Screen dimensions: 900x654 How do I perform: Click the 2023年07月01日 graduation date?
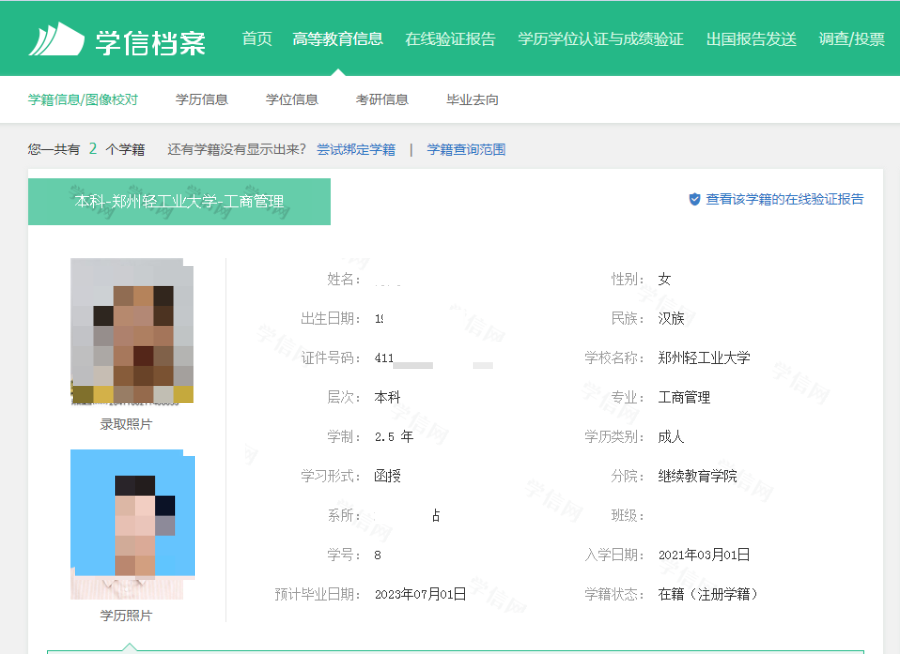pos(420,594)
